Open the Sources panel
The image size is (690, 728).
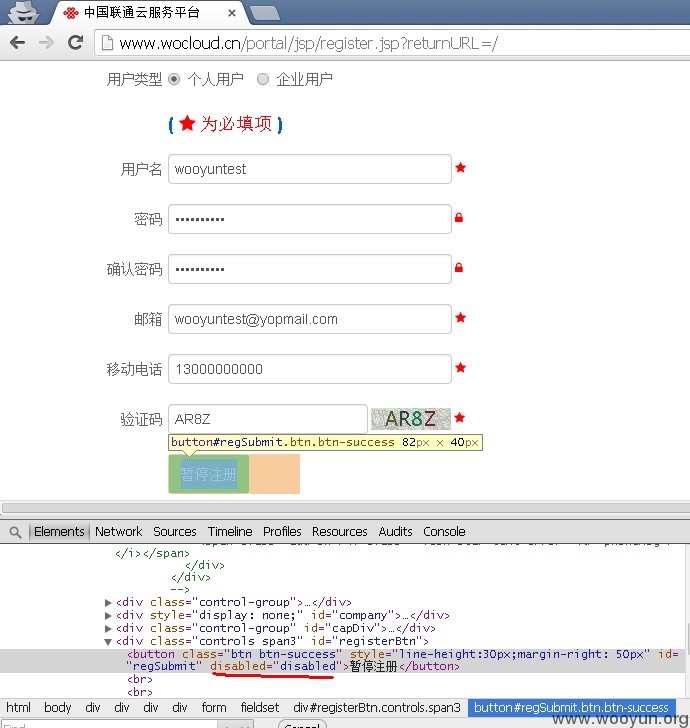(x=175, y=532)
